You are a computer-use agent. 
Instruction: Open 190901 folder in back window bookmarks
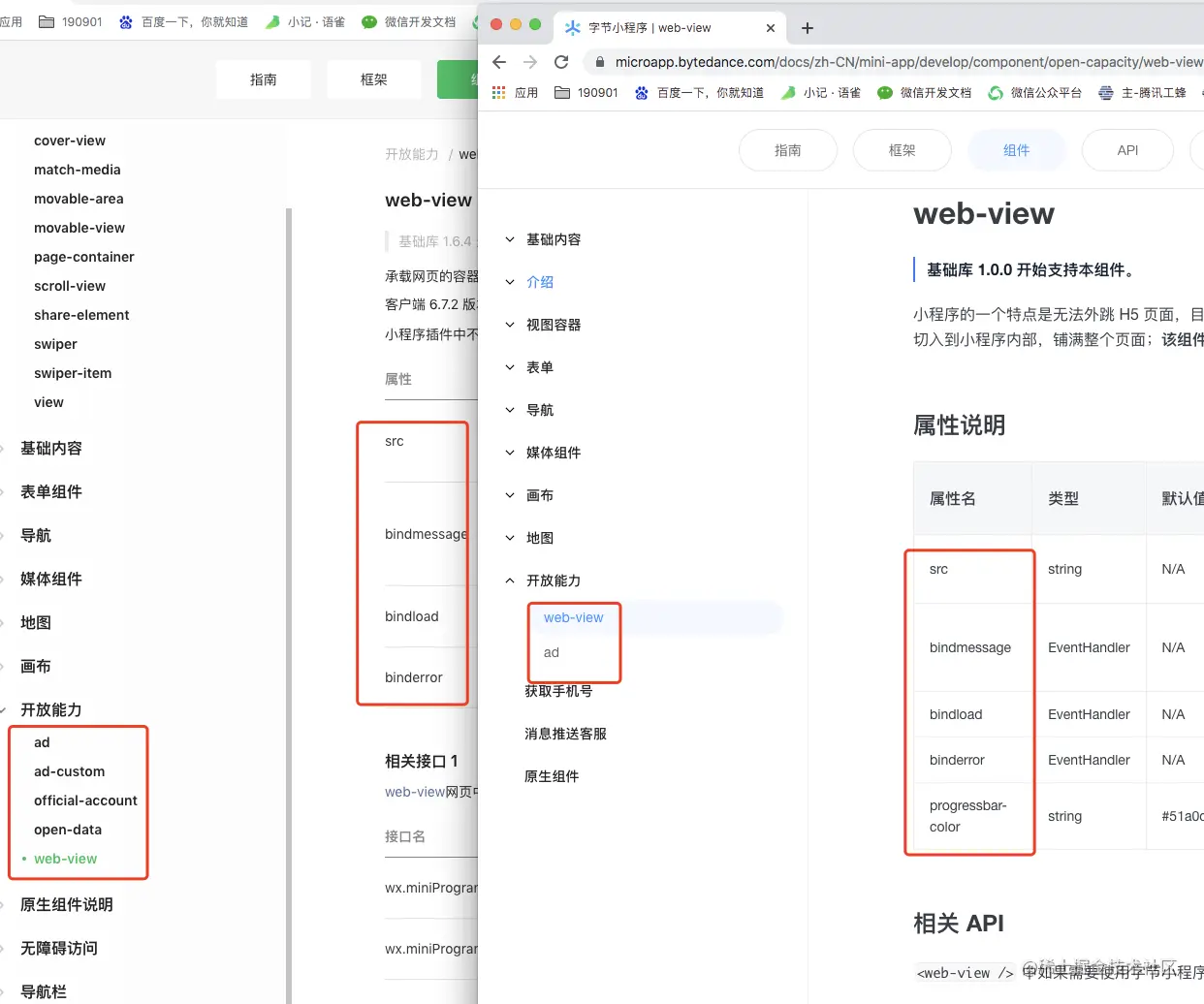point(70,21)
